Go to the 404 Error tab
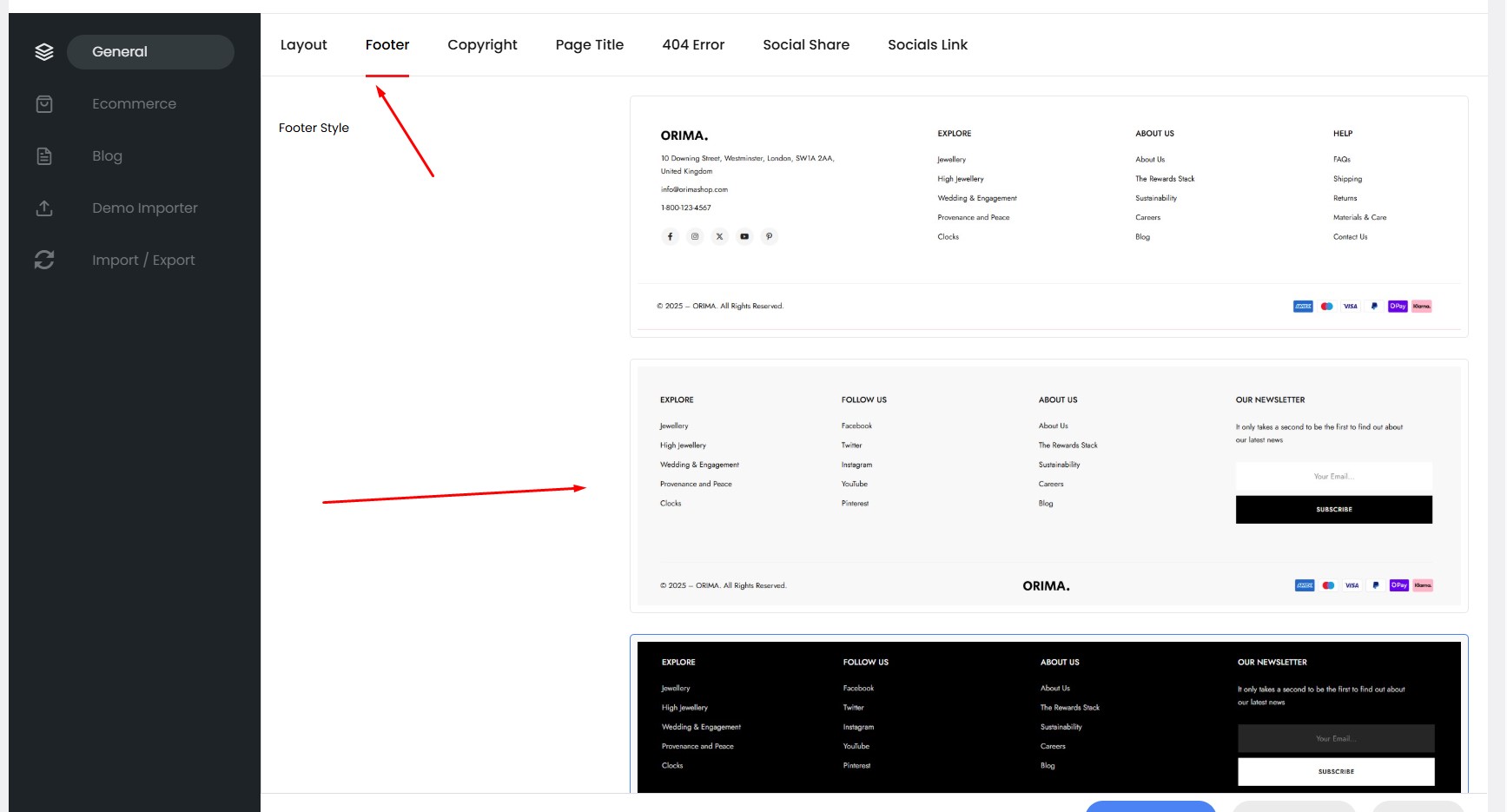This screenshot has width=1507, height=812. coord(692,45)
